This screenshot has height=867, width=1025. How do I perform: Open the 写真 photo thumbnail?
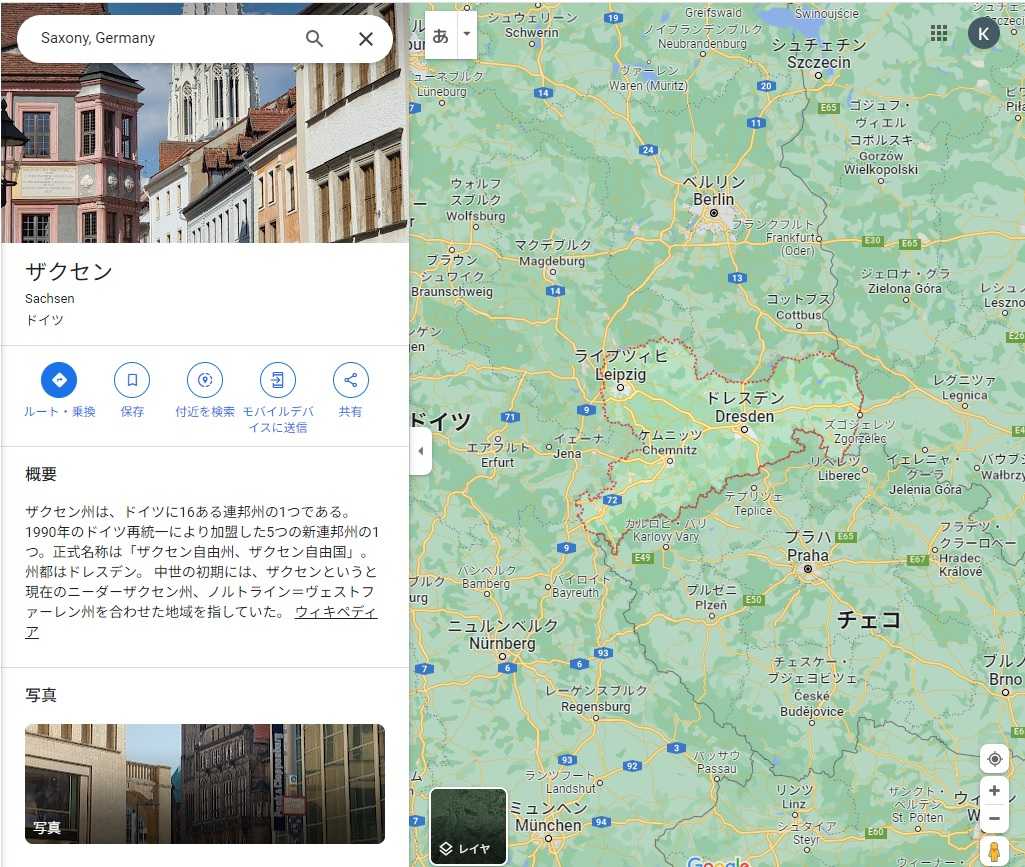[205, 783]
